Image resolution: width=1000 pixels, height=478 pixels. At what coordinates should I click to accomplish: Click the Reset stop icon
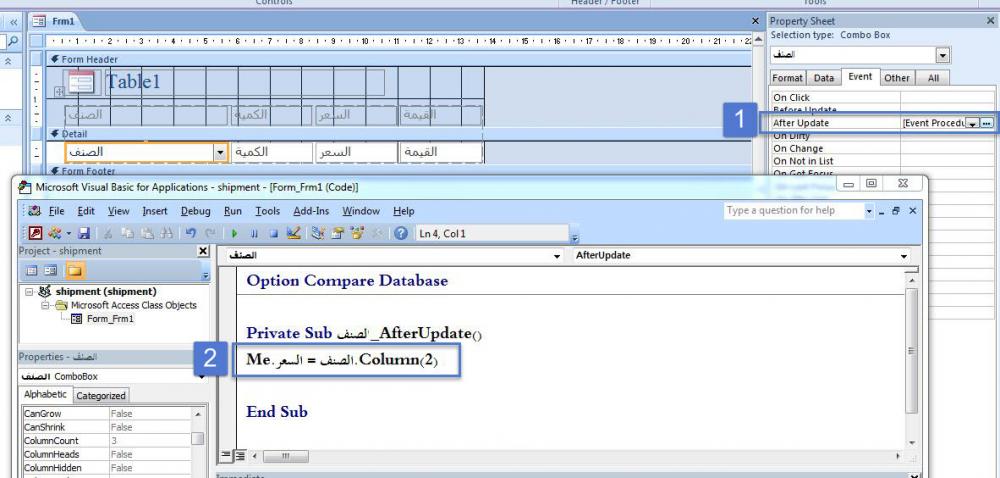click(x=273, y=233)
